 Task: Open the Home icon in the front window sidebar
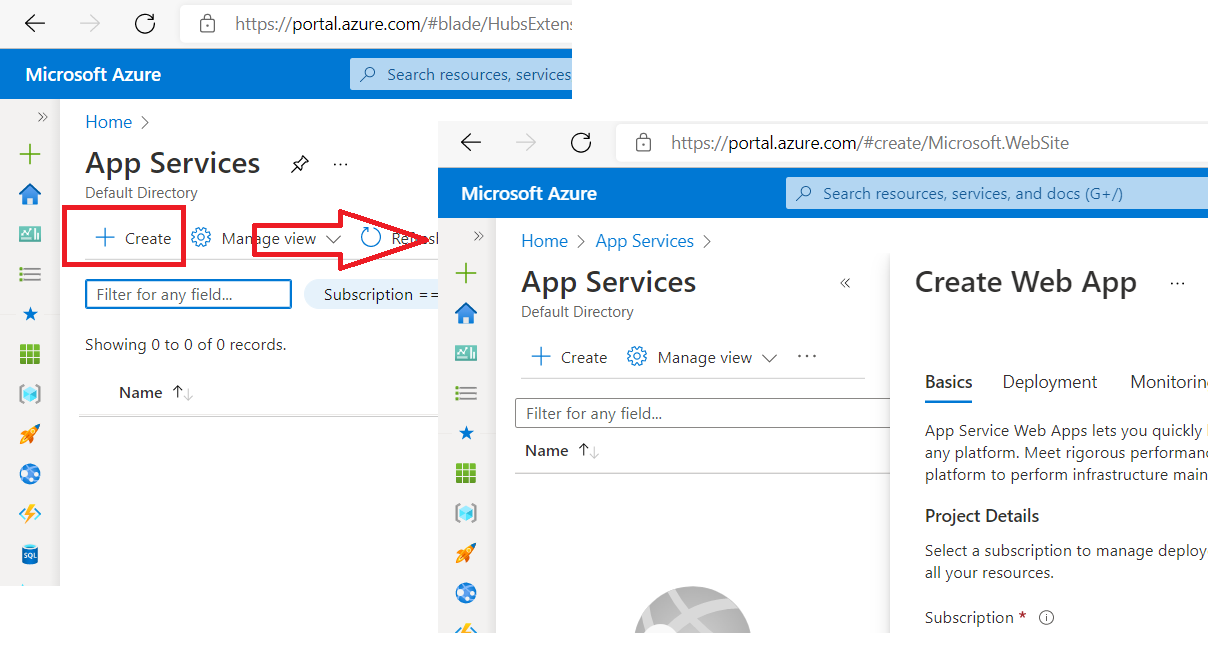[466, 313]
